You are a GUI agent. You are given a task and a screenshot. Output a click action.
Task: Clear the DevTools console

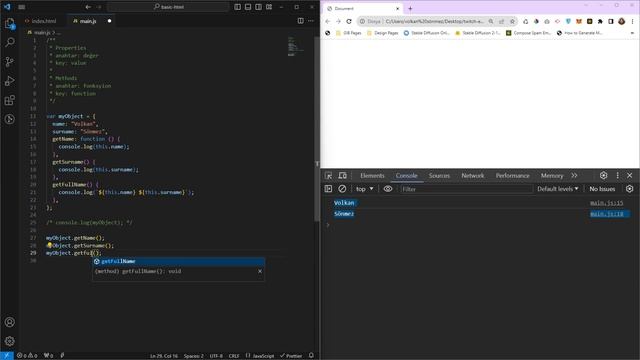click(x=342, y=189)
